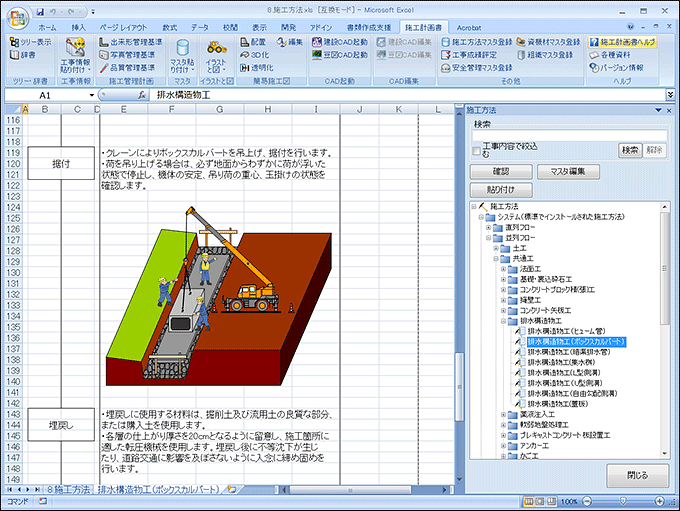Viewport: 680px width, 511px height.
Task: Click the 検索 search text field
Action: click(569, 136)
